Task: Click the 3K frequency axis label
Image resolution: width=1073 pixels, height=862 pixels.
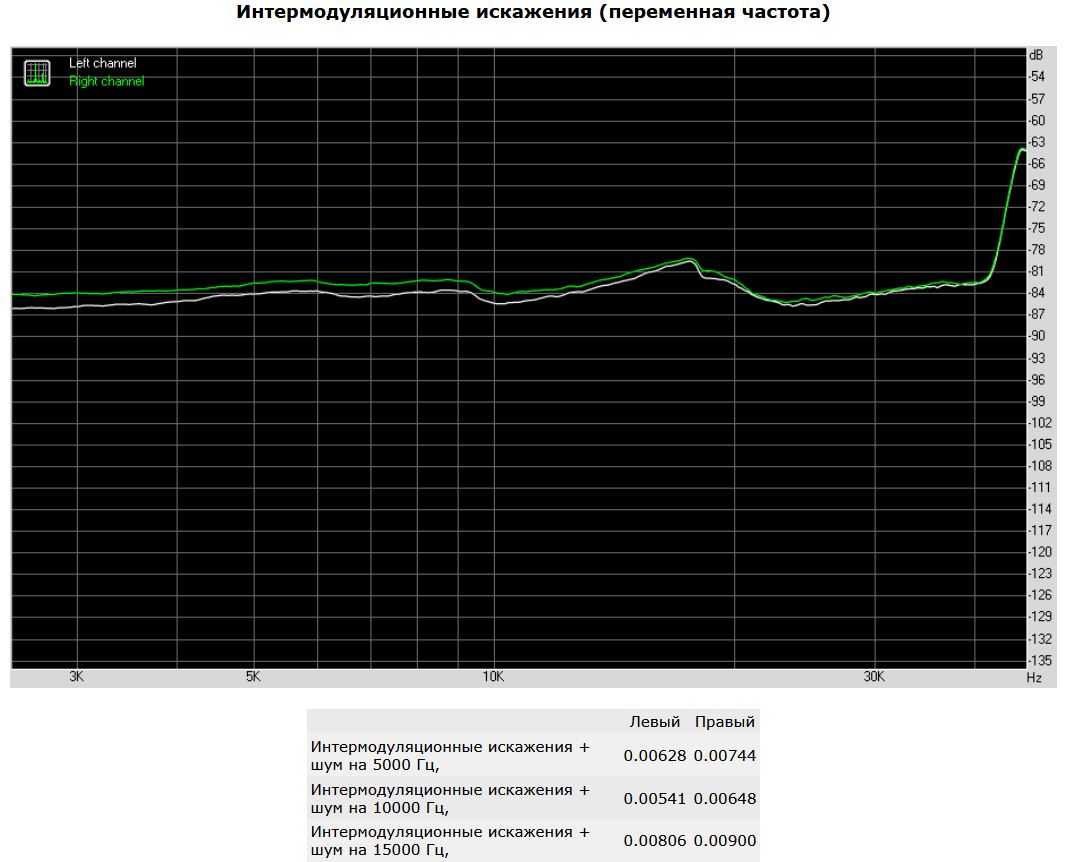Action: 76,677
